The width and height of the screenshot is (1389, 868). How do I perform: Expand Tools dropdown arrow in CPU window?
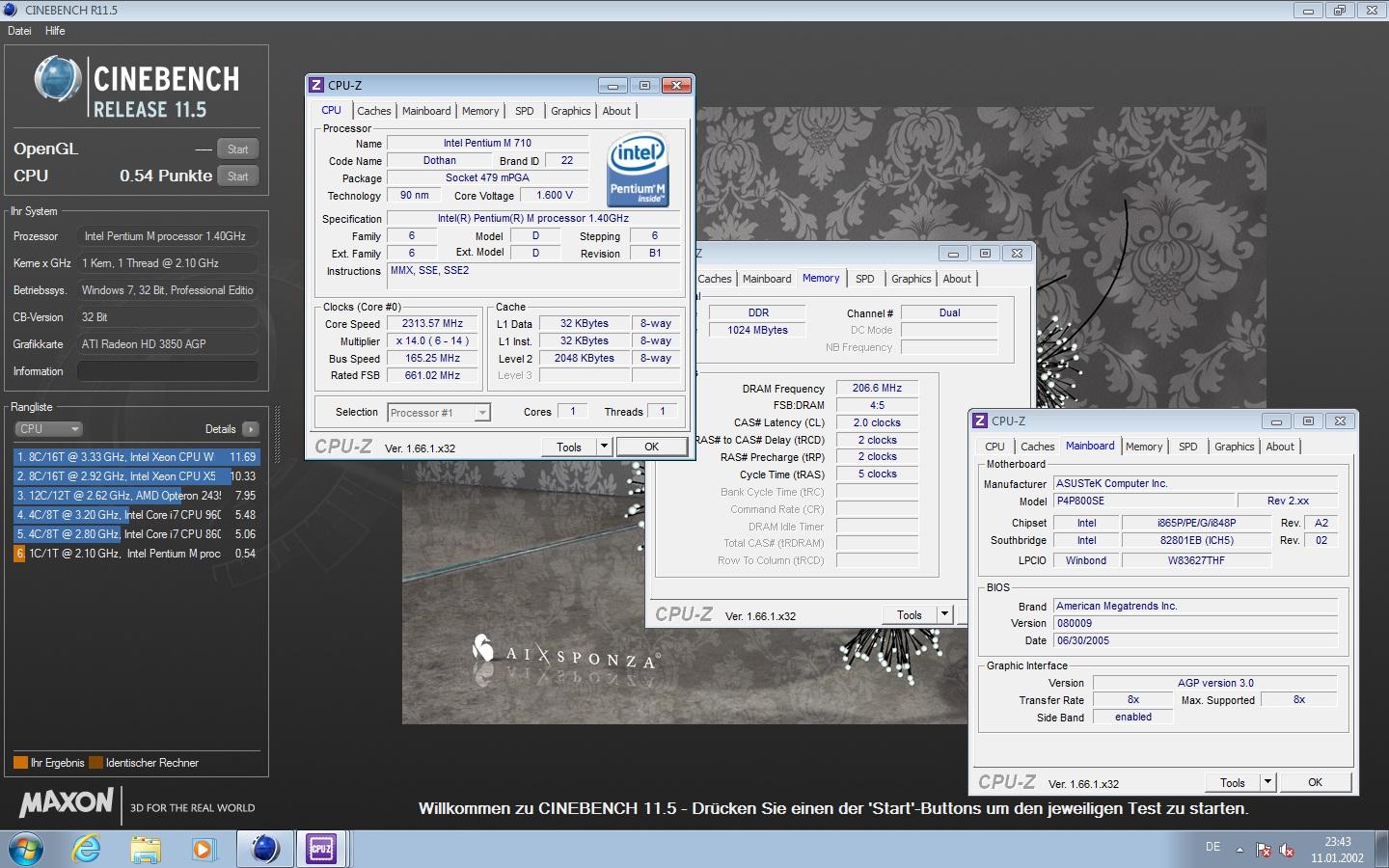coord(604,447)
